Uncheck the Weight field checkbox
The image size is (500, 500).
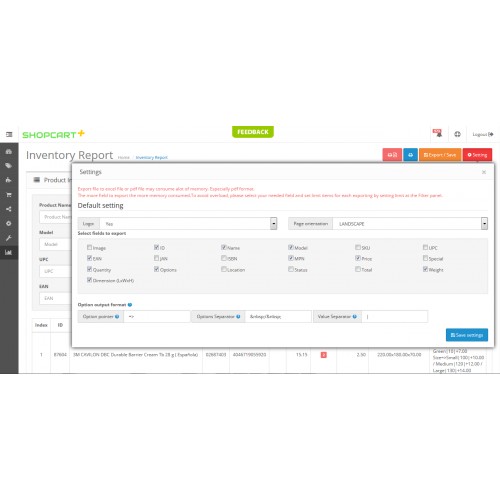[x=425, y=269]
